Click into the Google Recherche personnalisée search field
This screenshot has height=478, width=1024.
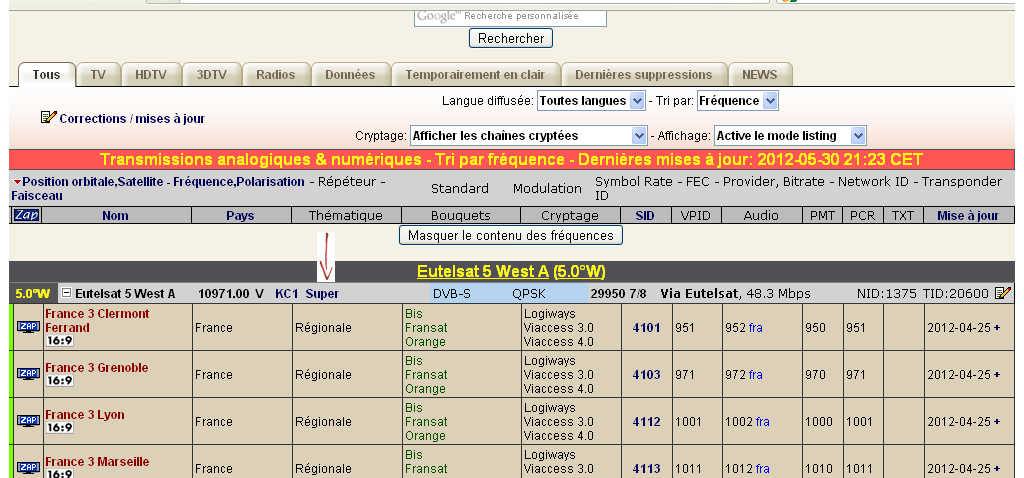[510, 16]
